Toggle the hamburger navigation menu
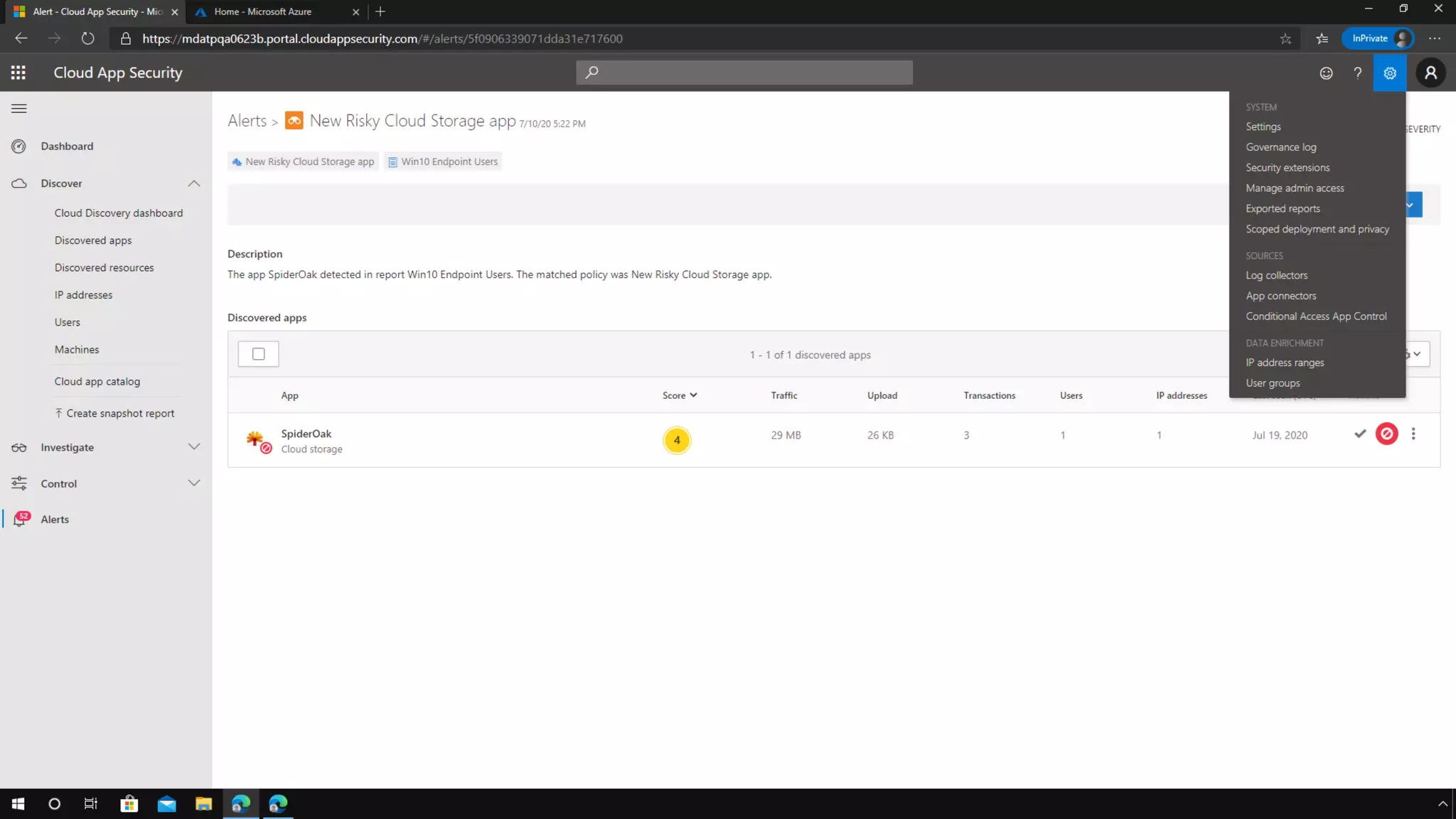The image size is (1456, 819). [x=19, y=109]
